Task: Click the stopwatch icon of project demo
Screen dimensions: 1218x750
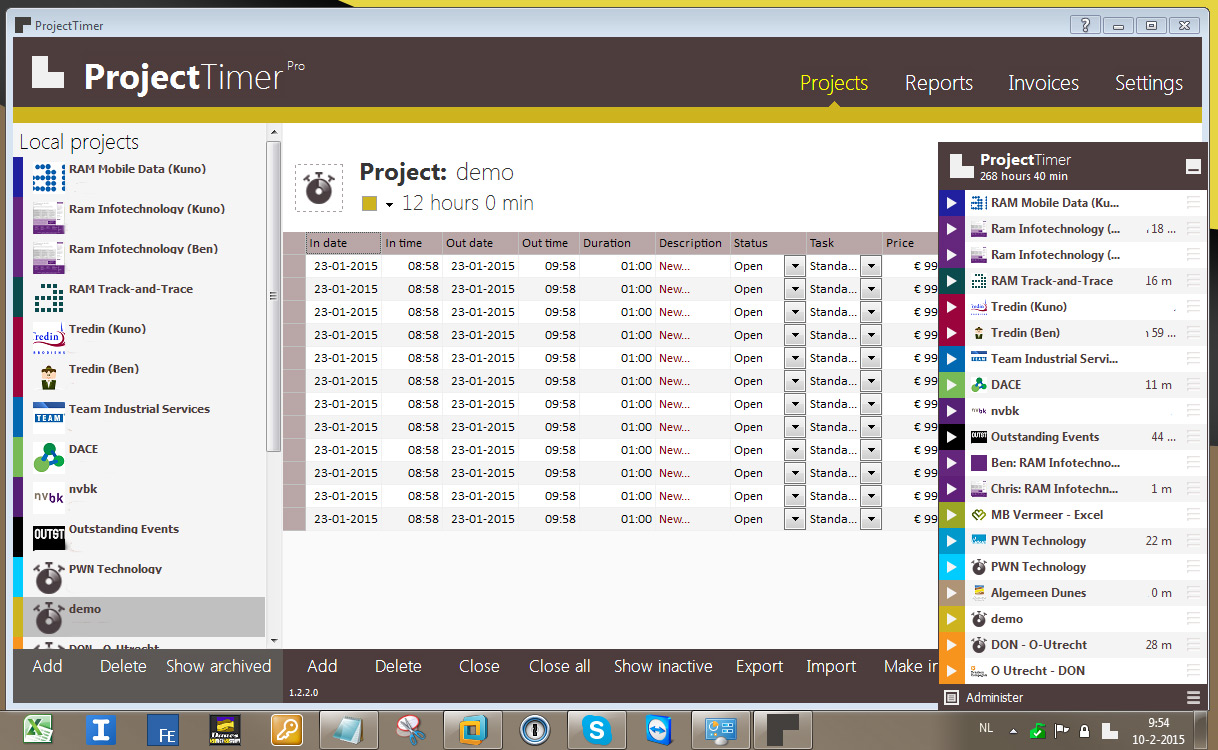Action: [319, 188]
